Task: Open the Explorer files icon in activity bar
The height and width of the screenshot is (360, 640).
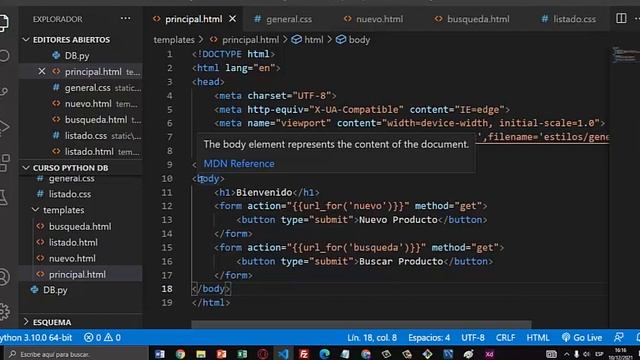Action: click(3, 22)
